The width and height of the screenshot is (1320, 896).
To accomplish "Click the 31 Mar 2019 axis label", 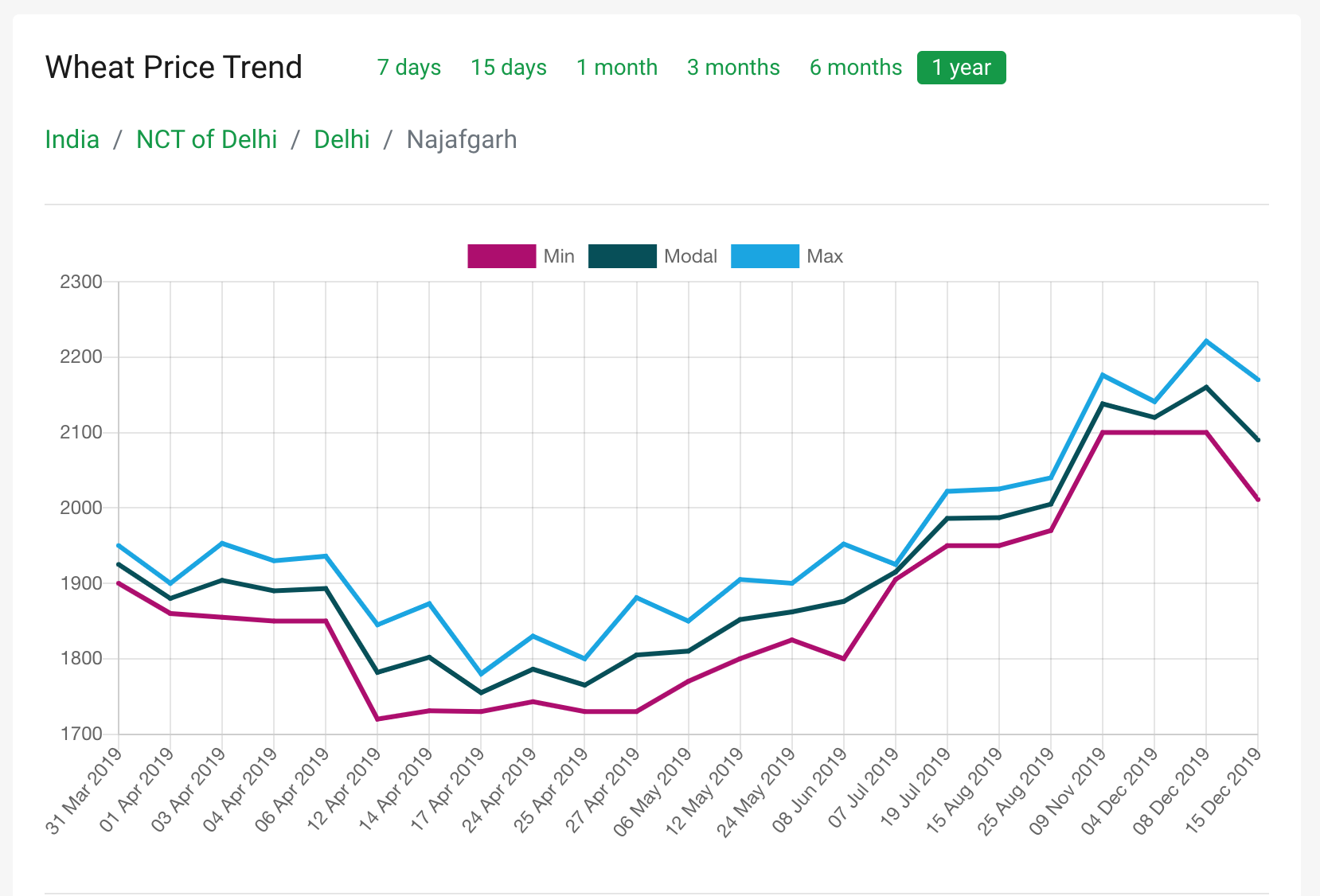I will 84,791.
